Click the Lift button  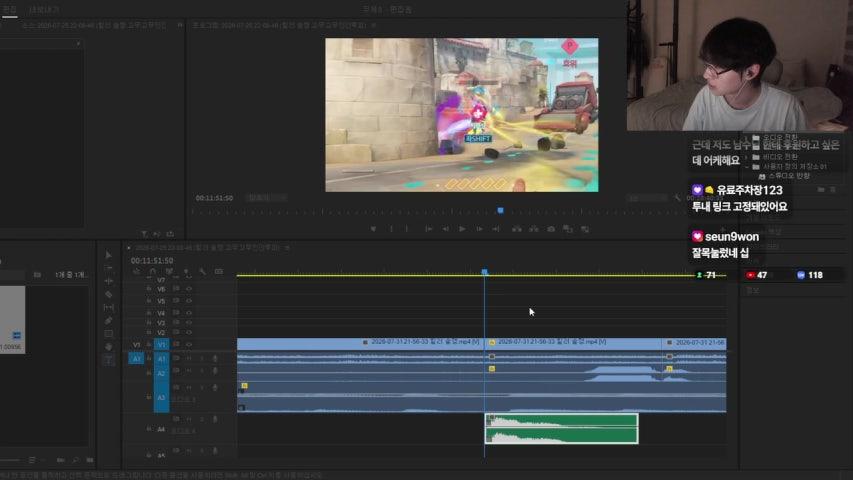tap(517, 229)
